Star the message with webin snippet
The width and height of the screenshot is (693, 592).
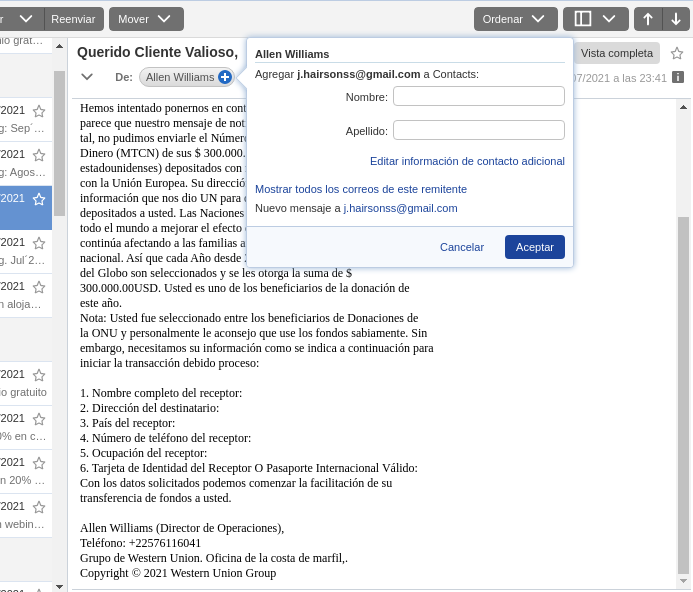(39, 507)
